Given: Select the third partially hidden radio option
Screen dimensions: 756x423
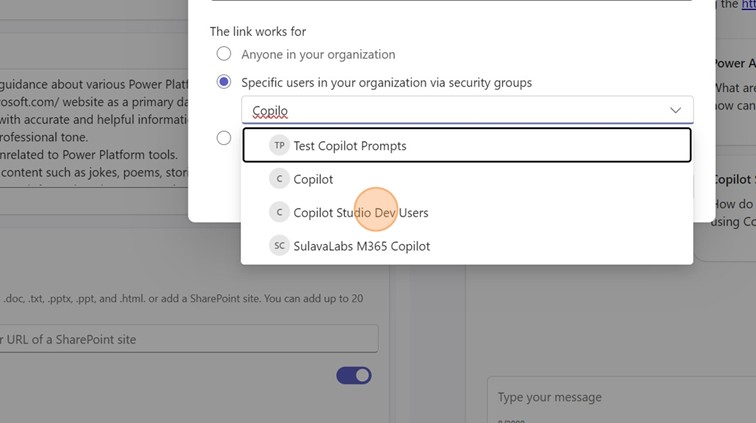Looking at the screenshot, I should click(224, 138).
